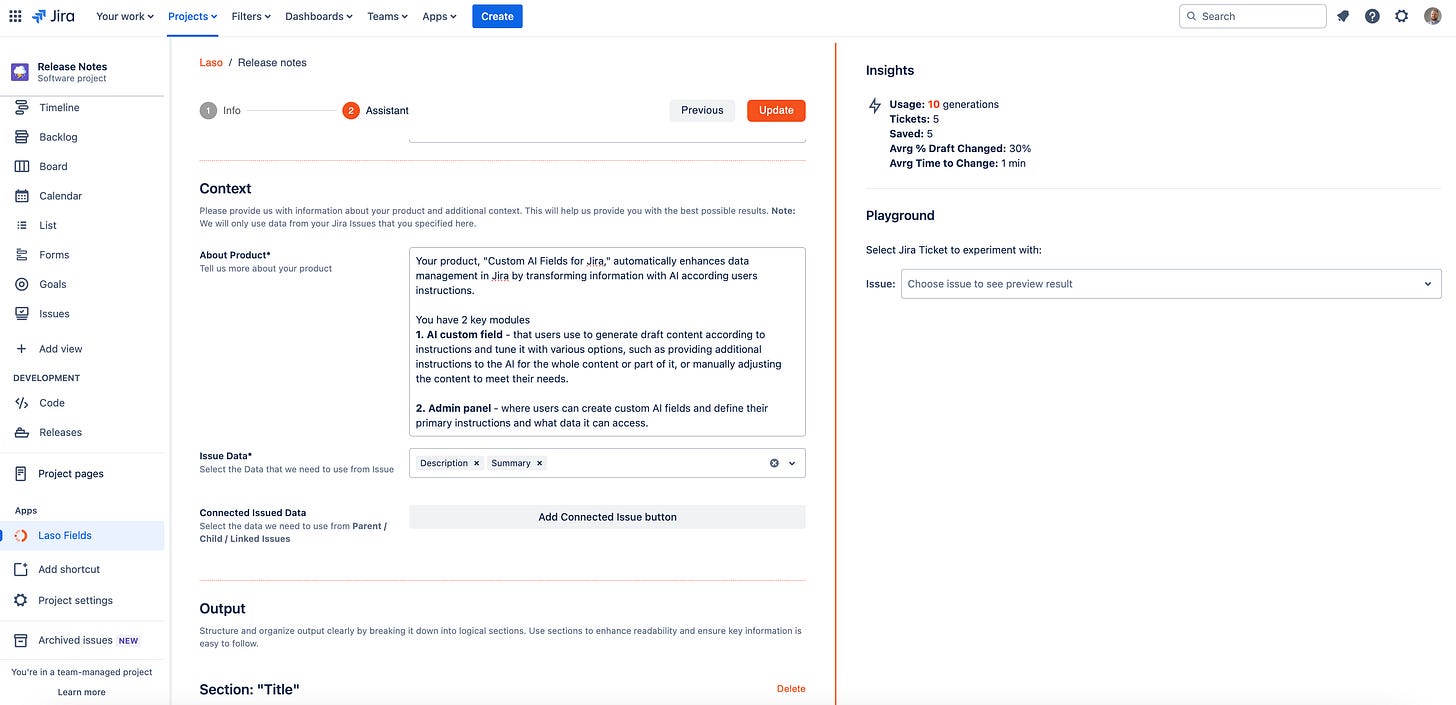Delete the Title section
Image resolution: width=1456 pixels, height=705 pixels.
point(791,689)
